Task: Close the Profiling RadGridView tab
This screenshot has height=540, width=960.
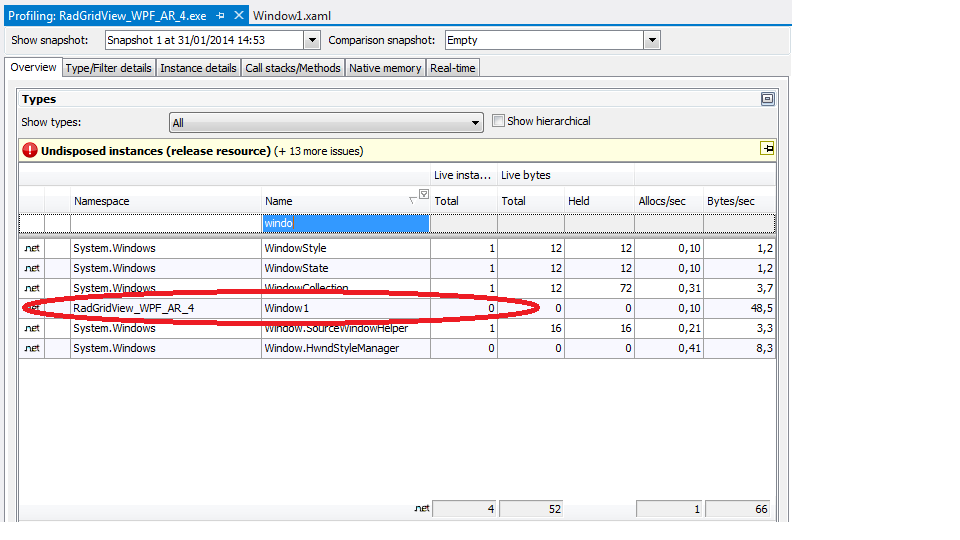Action: [238, 16]
